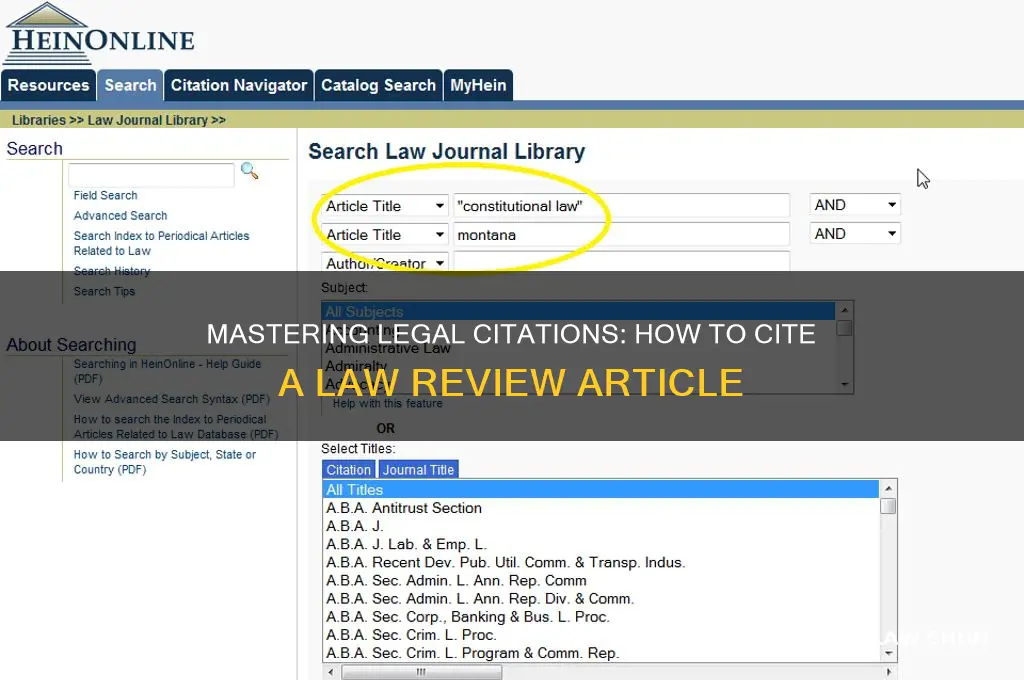Open first Article Title field dropdown

(385, 206)
